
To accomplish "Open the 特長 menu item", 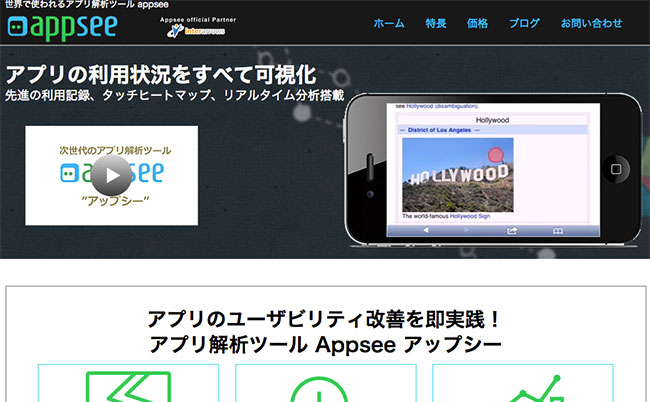I will [436, 23].
